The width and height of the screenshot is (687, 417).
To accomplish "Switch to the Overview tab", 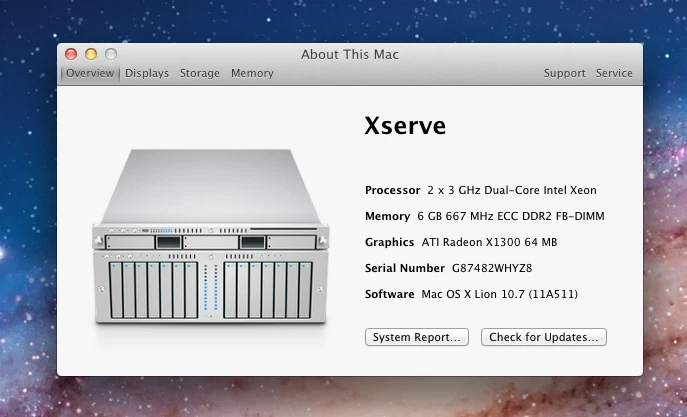I will (x=90, y=73).
